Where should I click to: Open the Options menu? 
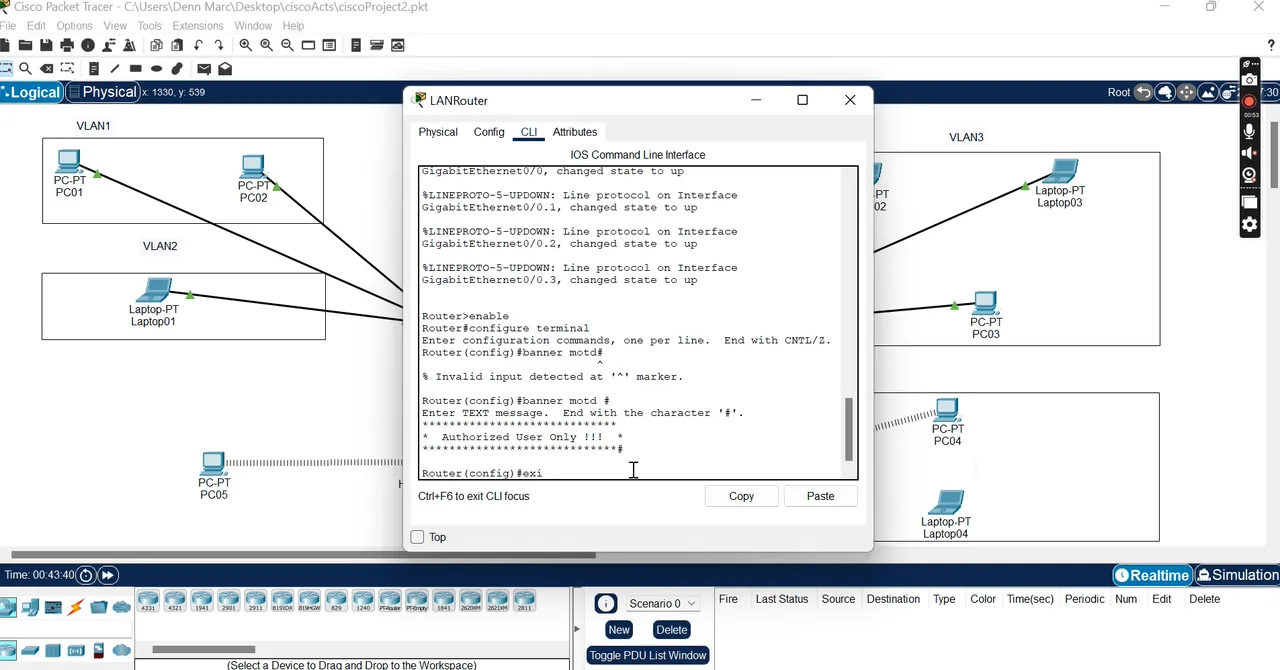[x=74, y=25]
